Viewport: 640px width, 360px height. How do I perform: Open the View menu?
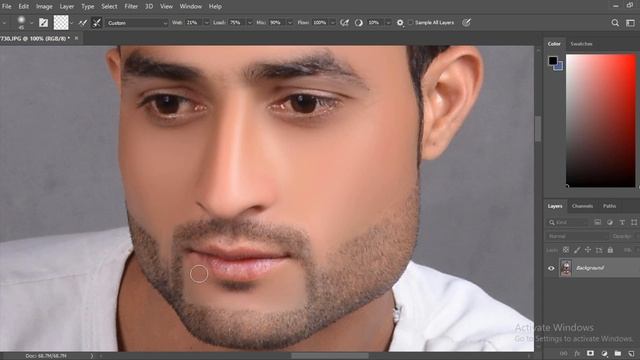pos(166,7)
